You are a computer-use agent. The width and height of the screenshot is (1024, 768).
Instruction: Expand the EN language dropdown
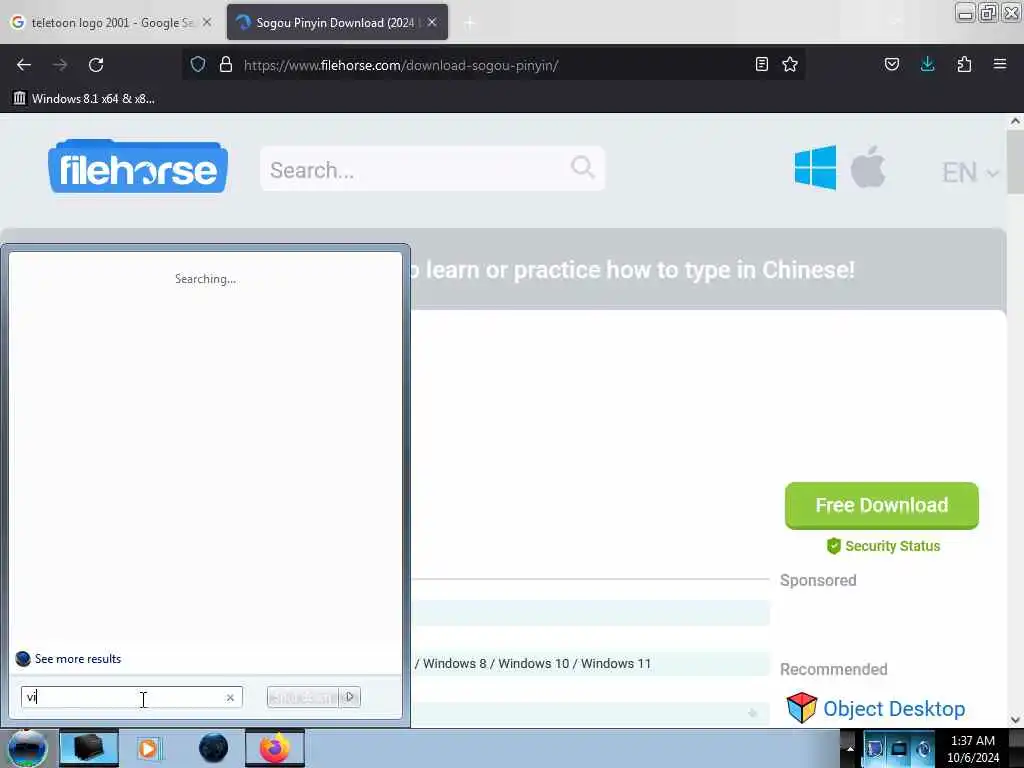[x=970, y=172]
